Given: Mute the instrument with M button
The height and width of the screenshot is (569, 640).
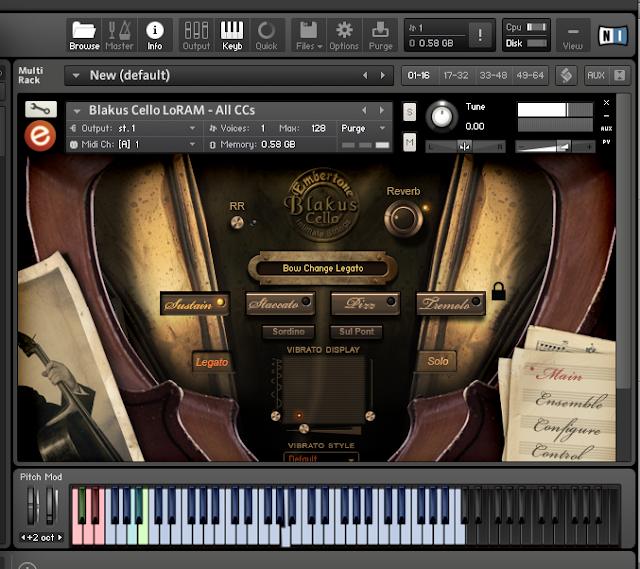Looking at the screenshot, I should click(x=409, y=142).
